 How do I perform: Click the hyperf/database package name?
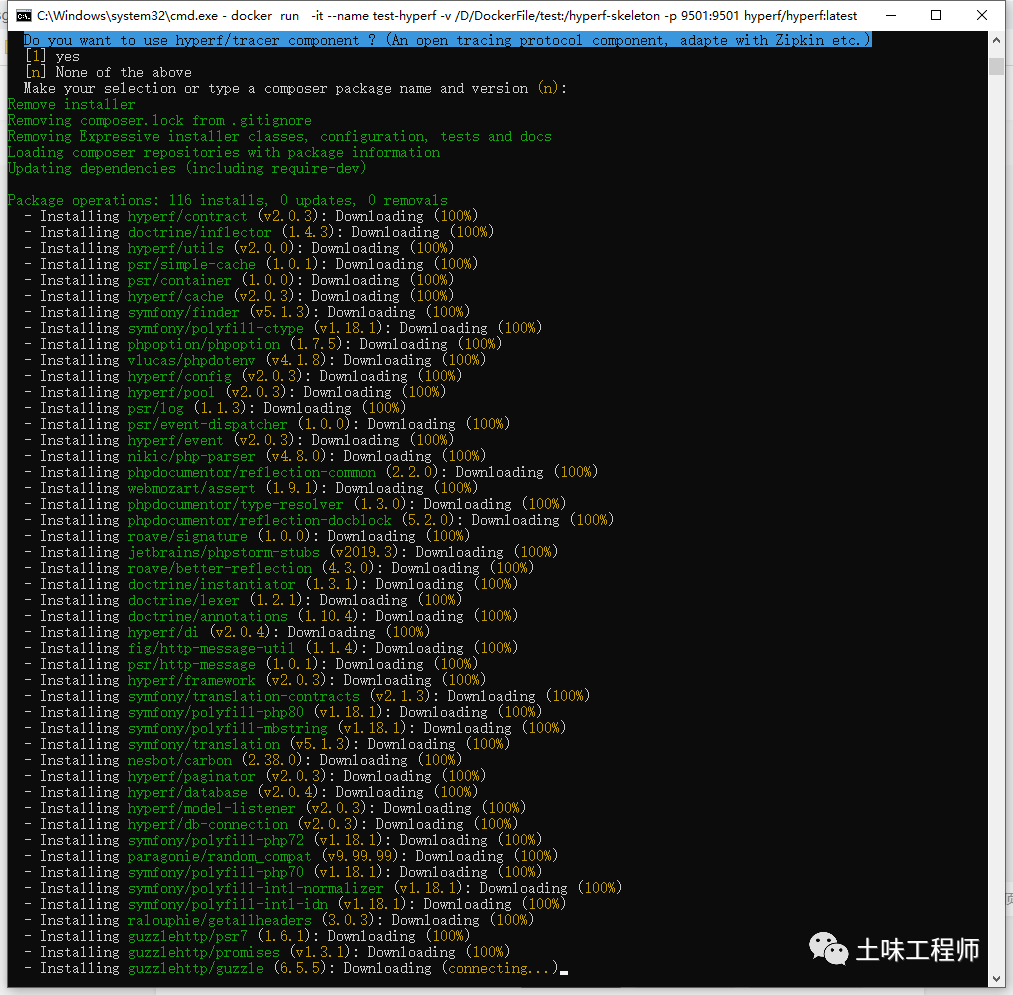tap(187, 792)
